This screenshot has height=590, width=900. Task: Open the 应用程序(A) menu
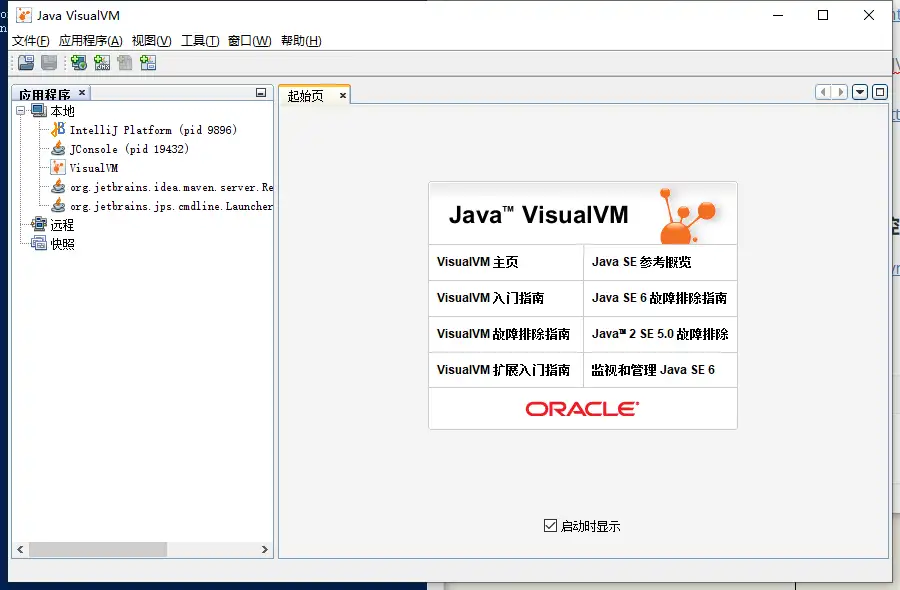coord(90,41)
